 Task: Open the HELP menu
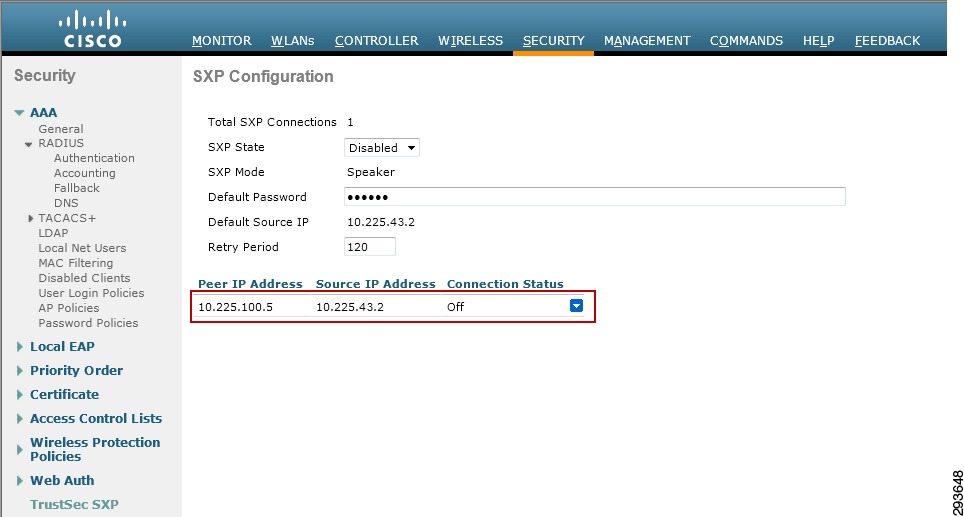(818, 41)
